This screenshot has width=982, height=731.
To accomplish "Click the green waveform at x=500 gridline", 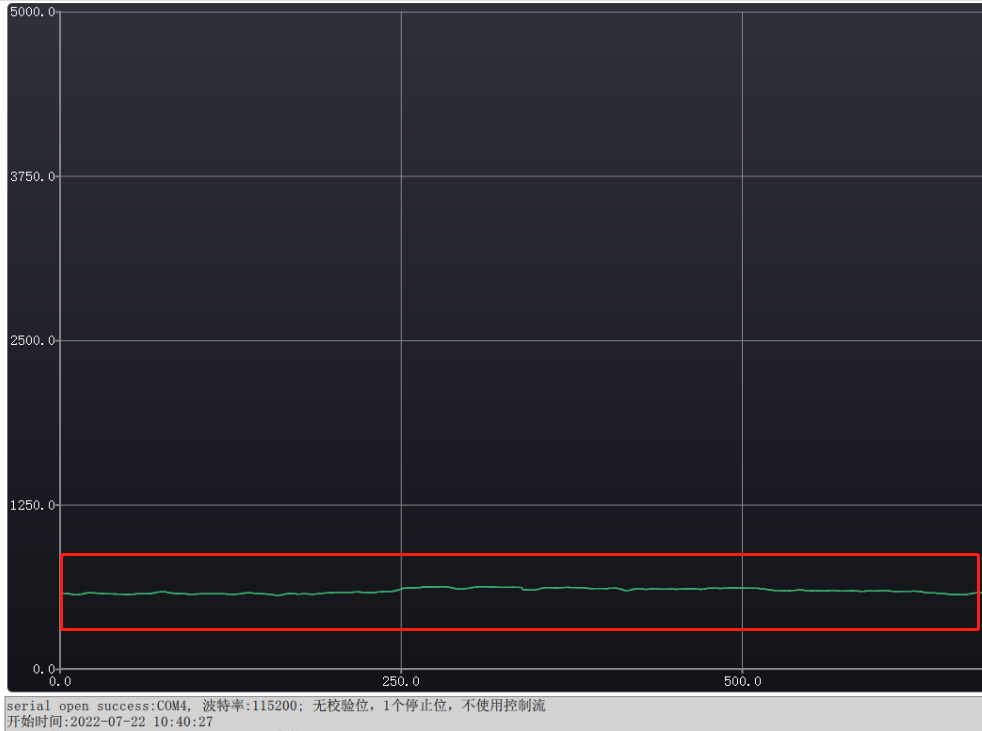I will [742, 588].
